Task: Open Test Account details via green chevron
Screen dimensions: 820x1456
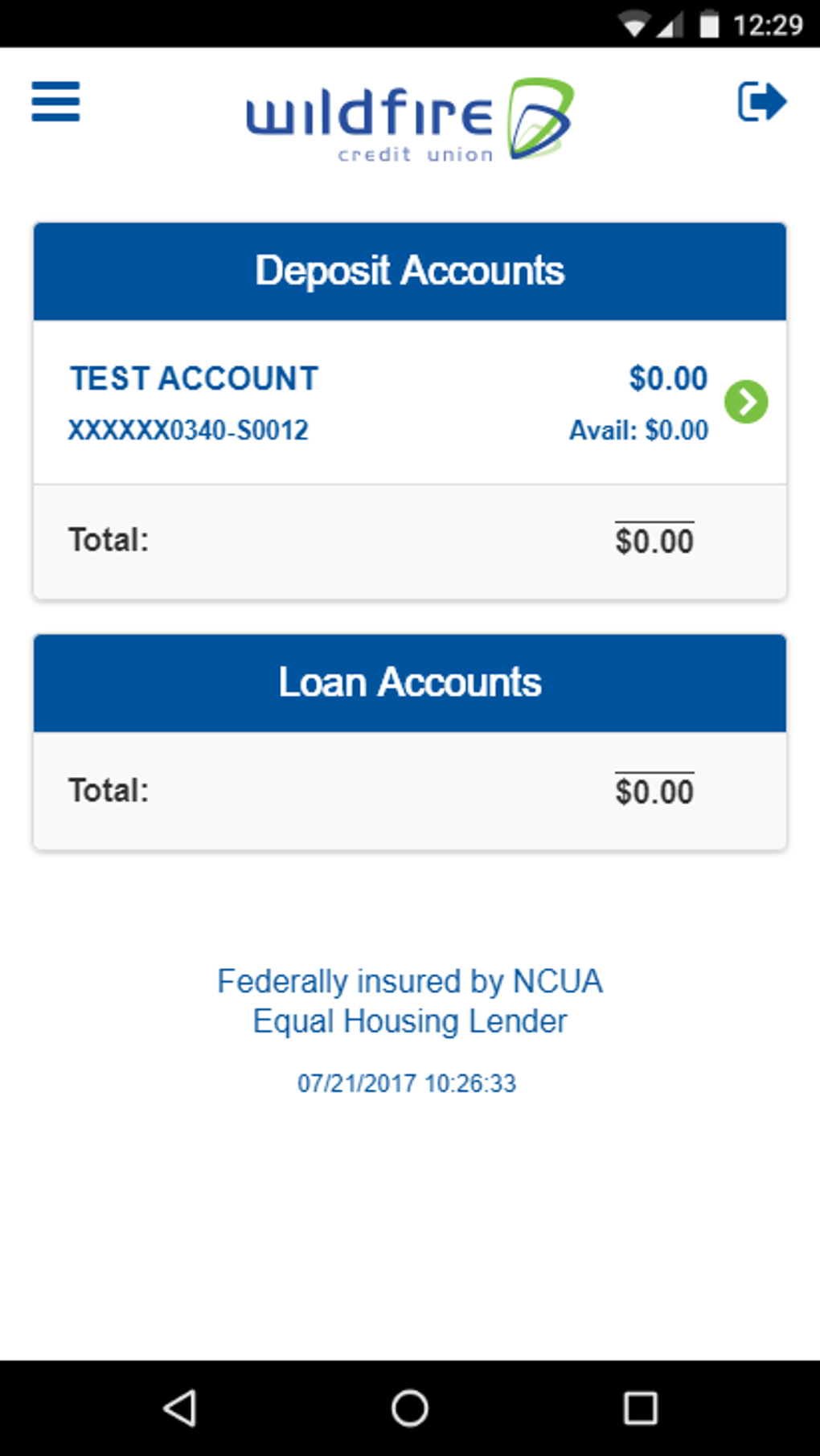Action: pos(746,402)
